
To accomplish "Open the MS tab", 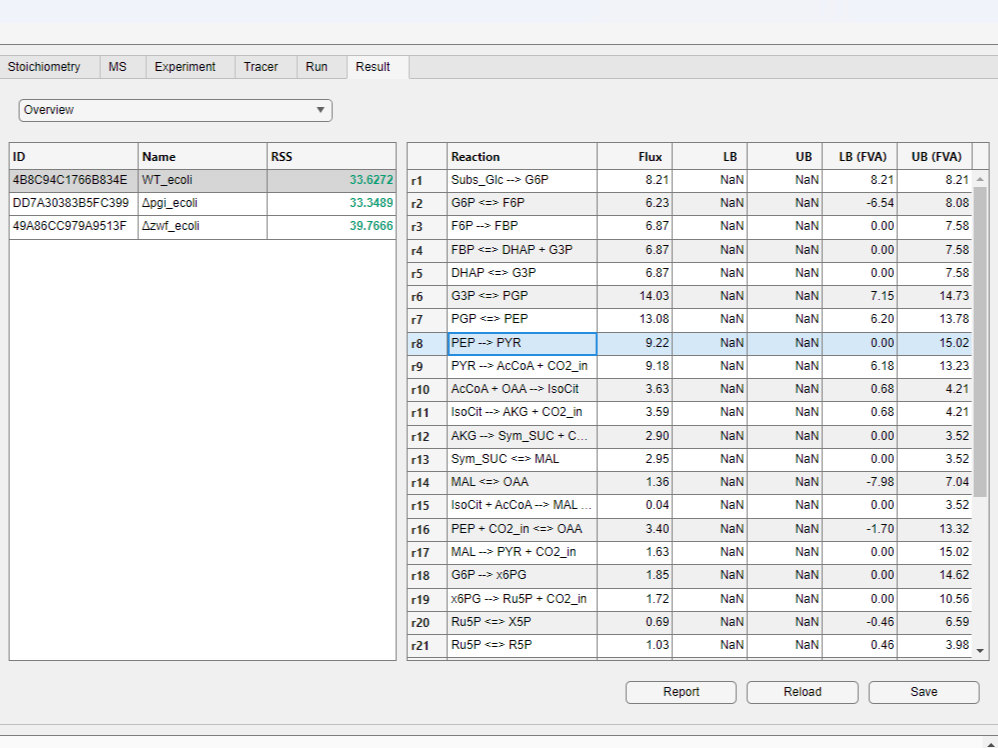I will point(118,67).
